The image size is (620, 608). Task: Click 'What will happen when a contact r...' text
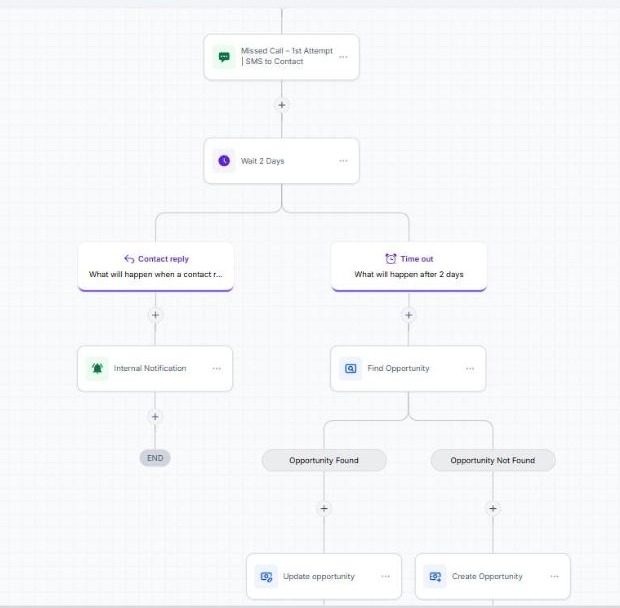(x=155, y=274)
